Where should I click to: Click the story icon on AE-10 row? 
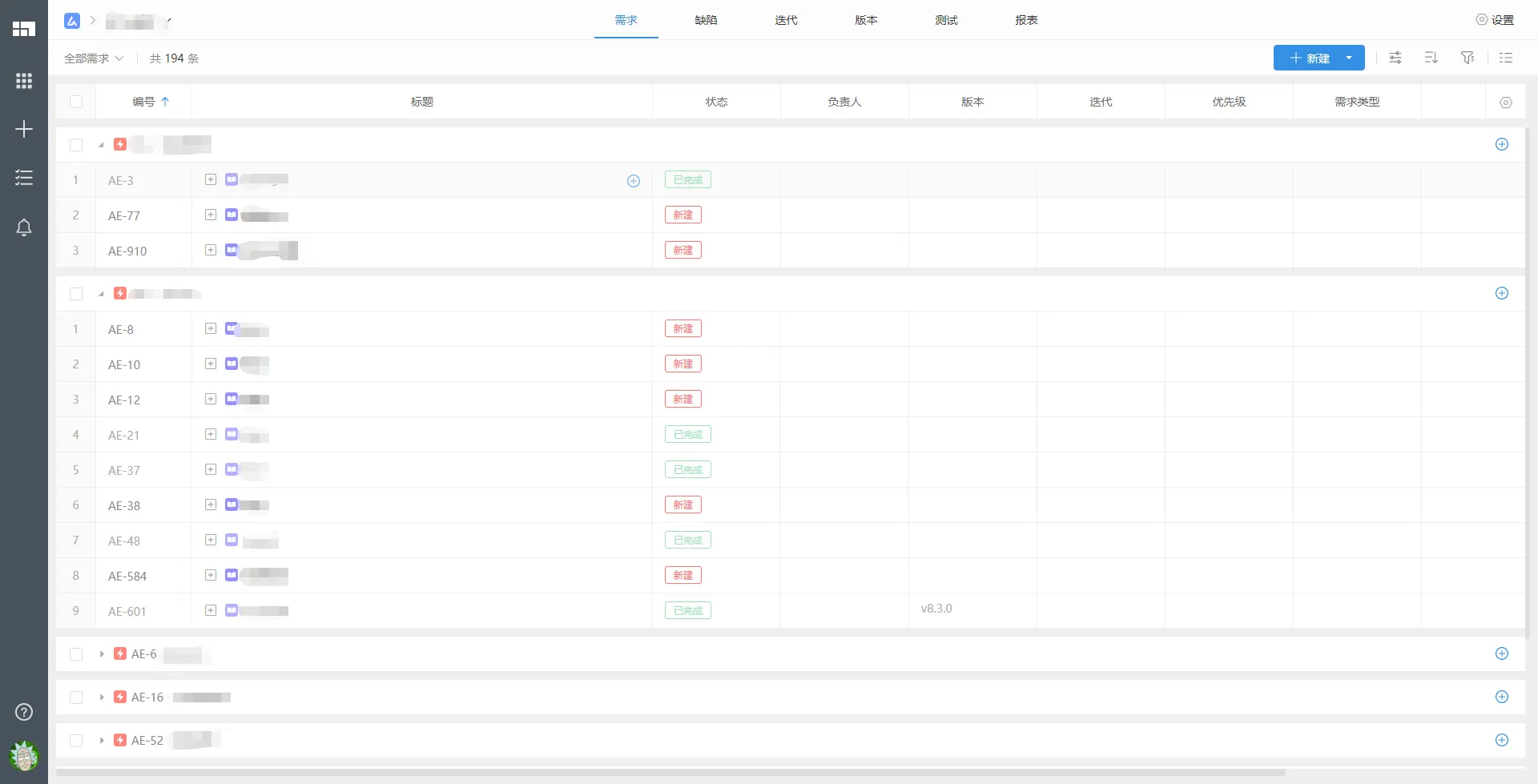232,364
